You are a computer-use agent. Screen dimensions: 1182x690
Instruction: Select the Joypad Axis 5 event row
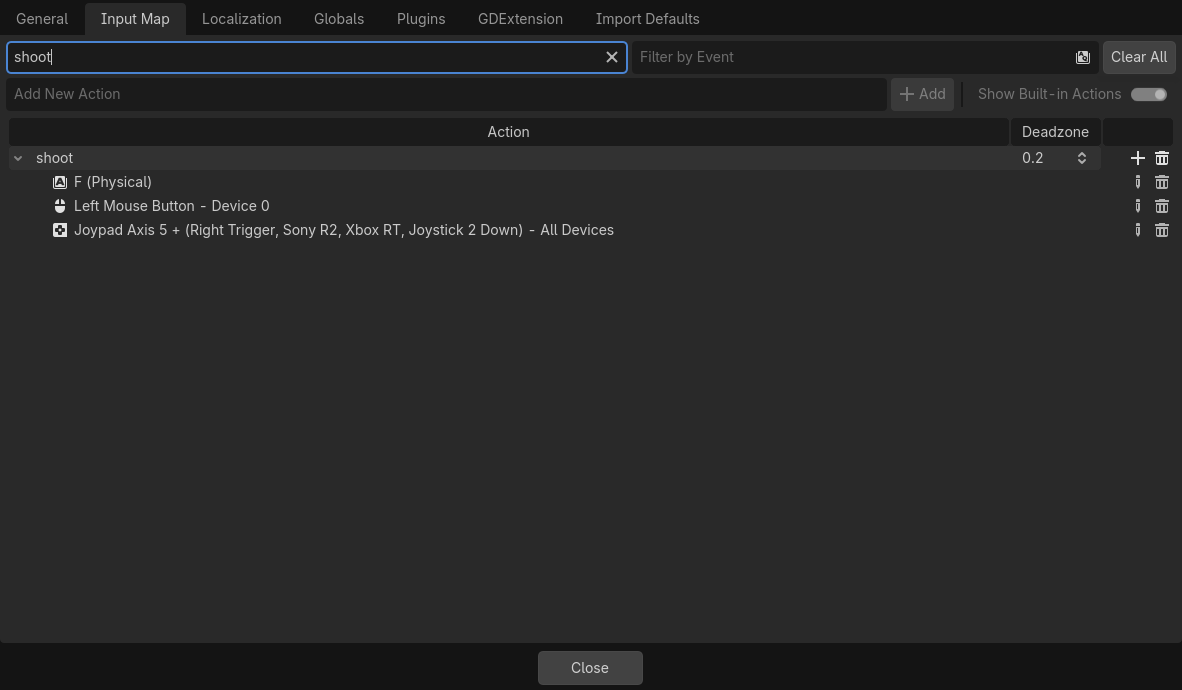coord(554,230)
